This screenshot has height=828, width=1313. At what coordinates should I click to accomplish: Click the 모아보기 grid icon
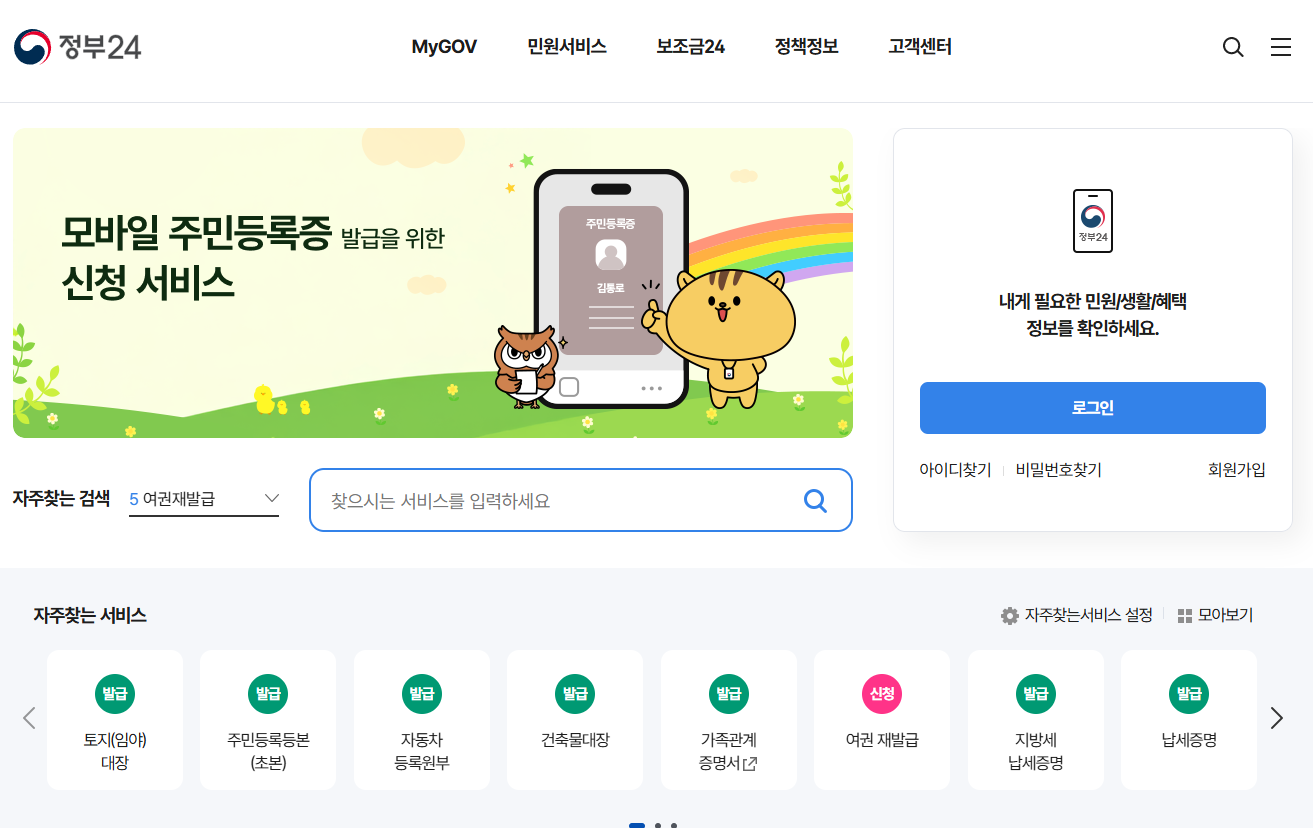pyautogui.click(x=1185, y=616)
